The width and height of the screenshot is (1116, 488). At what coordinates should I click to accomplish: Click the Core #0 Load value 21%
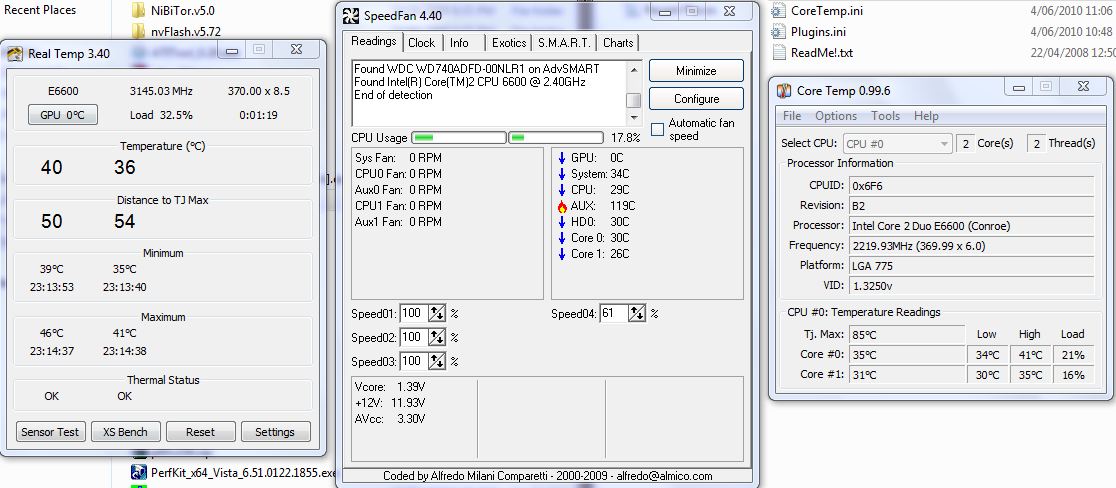click(1072, 355)
